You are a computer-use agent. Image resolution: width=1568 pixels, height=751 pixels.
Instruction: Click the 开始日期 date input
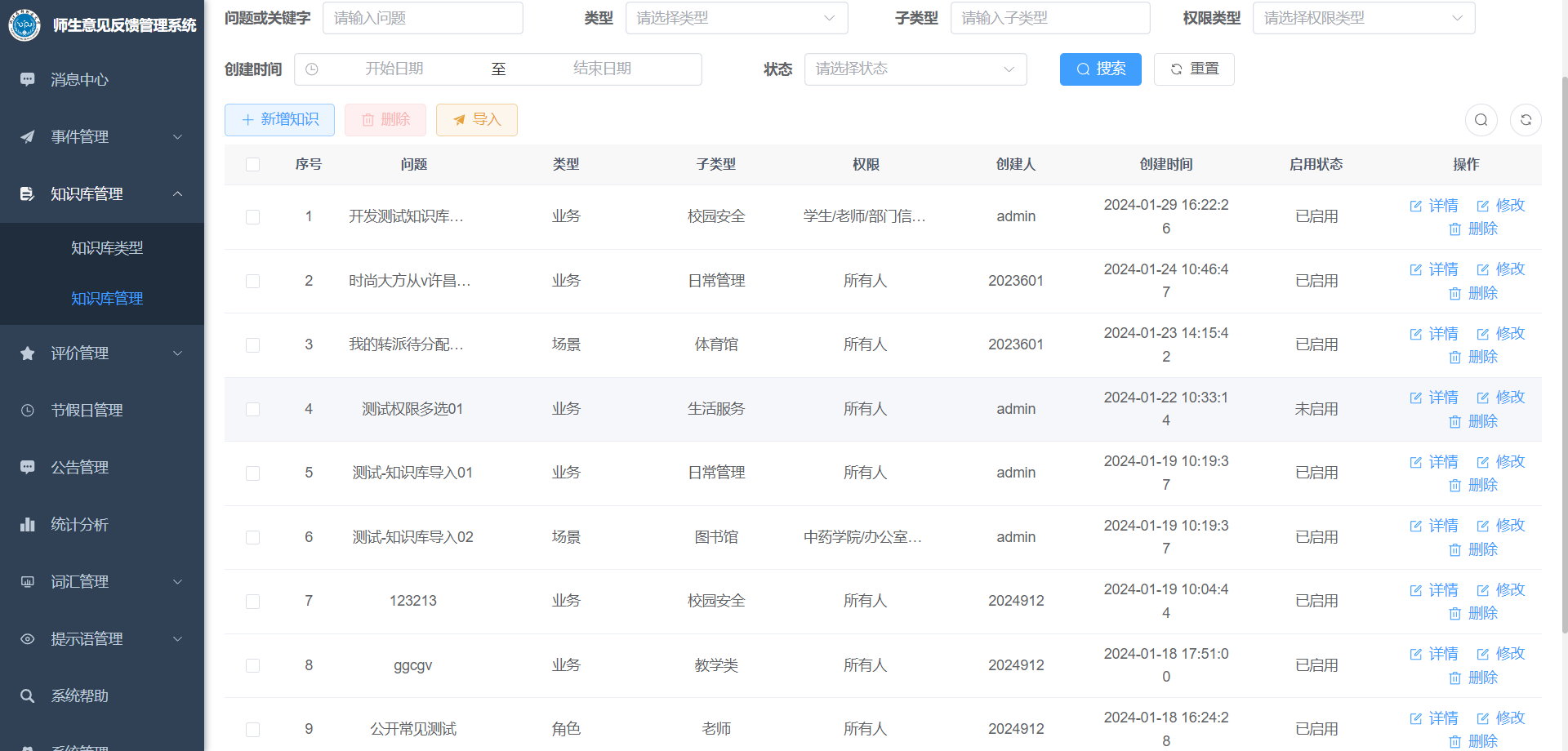pyautogui.click(x=394, y=69)
